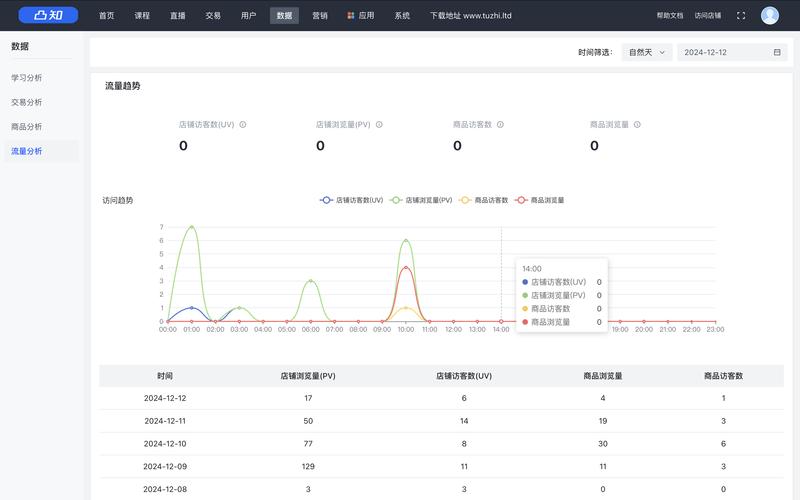Go to the 直播 section
800x500 pixels.
[178, 15]
